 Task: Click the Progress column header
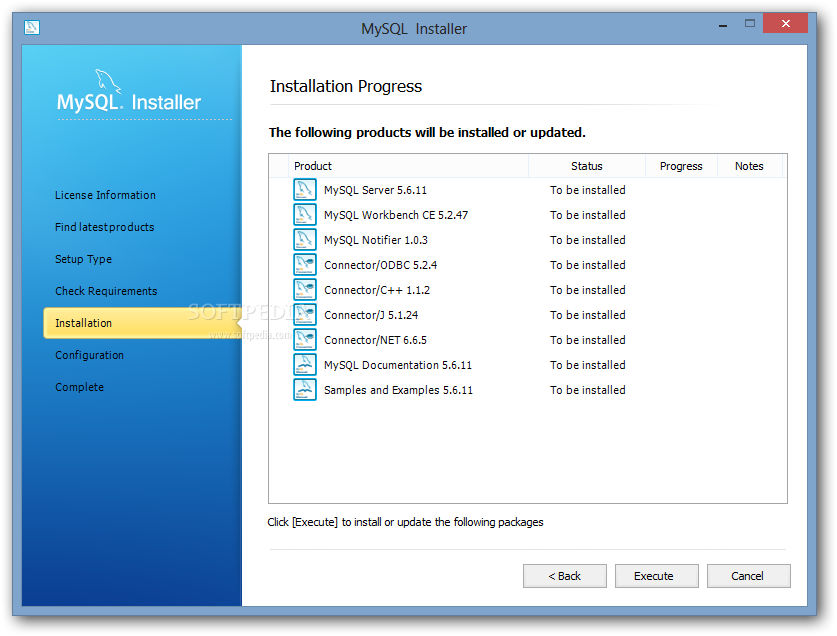tap(681, 166)
